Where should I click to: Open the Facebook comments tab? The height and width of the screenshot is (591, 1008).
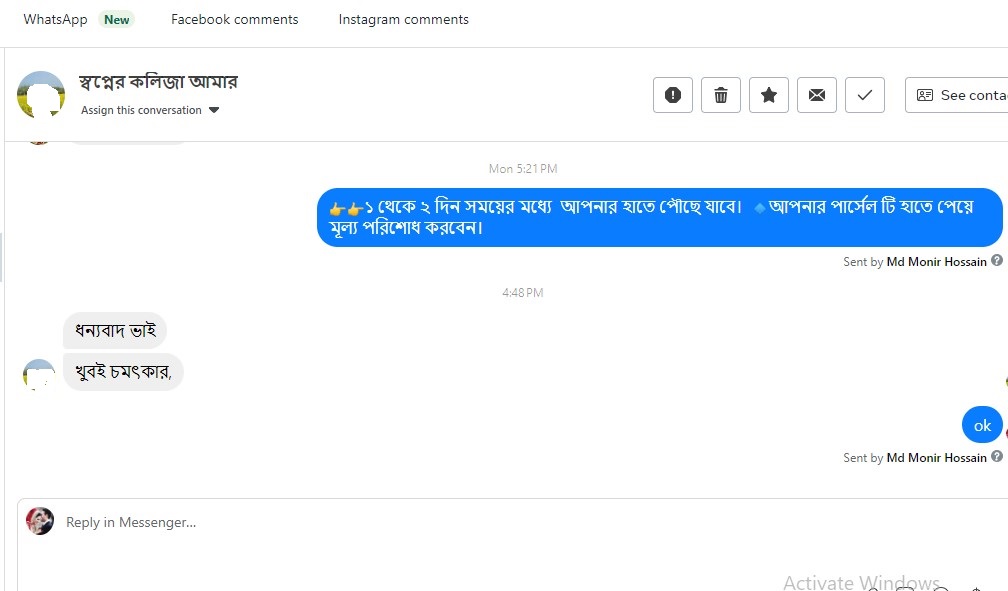click(x=234, y=19)
